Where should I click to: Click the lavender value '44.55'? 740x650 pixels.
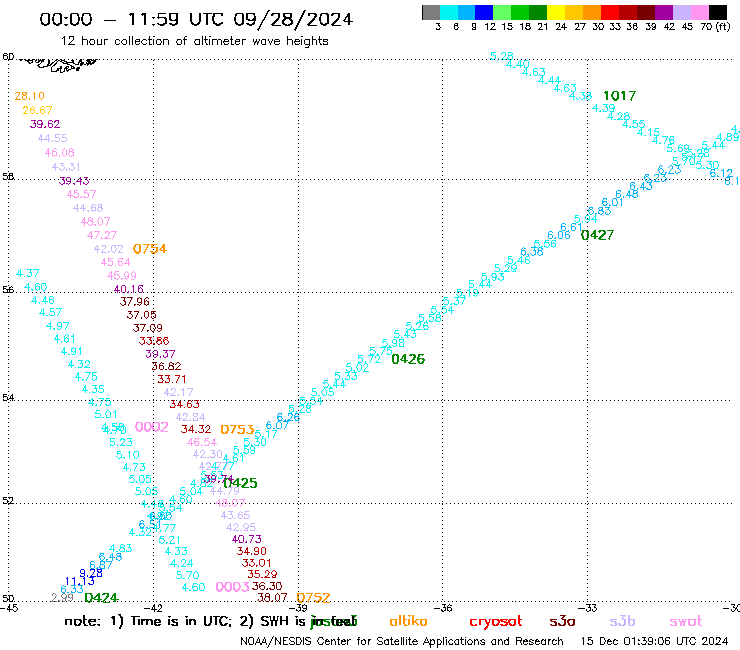point(52,138)
